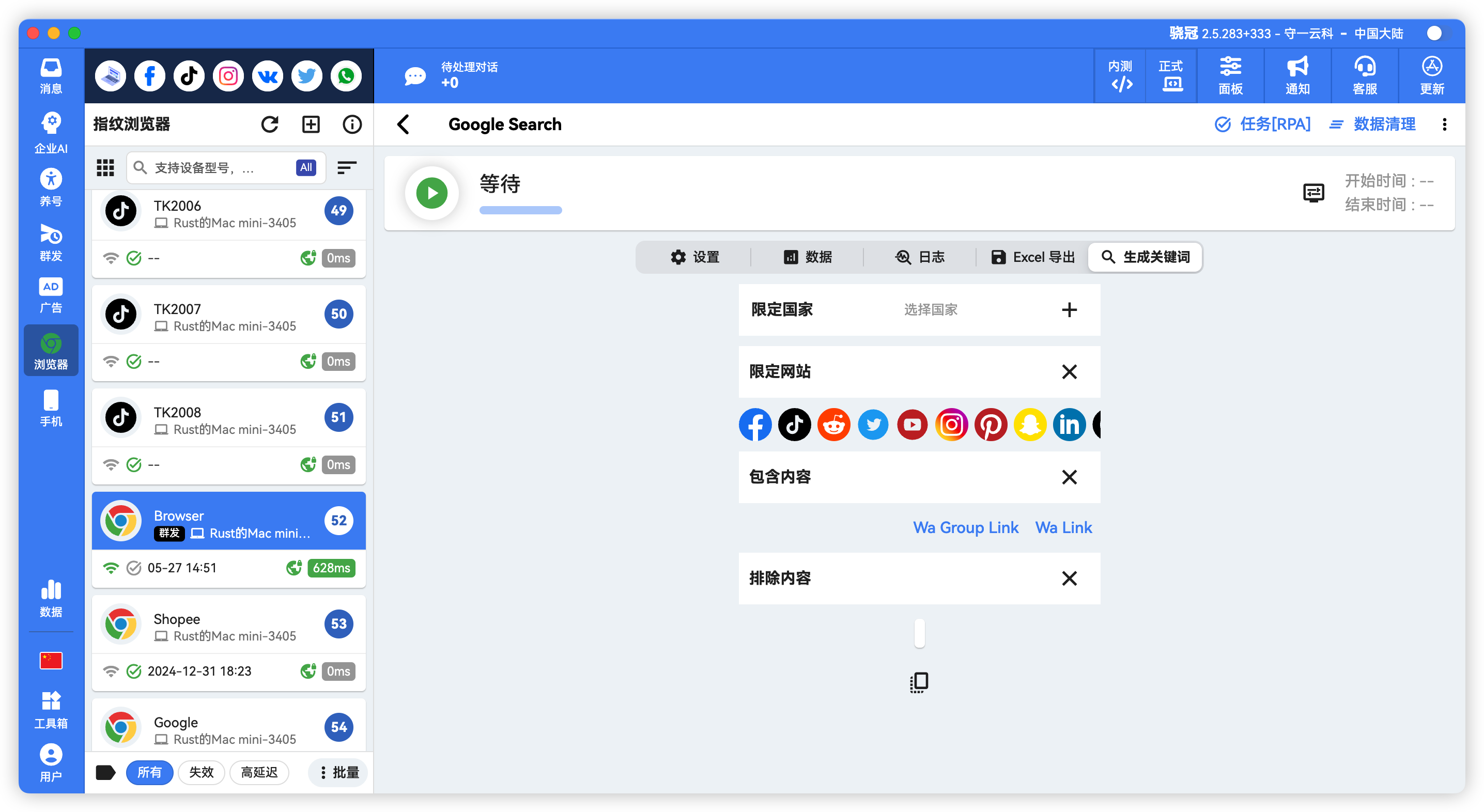
Task: Switch to grid view of browsers
Action: (105, 167)
